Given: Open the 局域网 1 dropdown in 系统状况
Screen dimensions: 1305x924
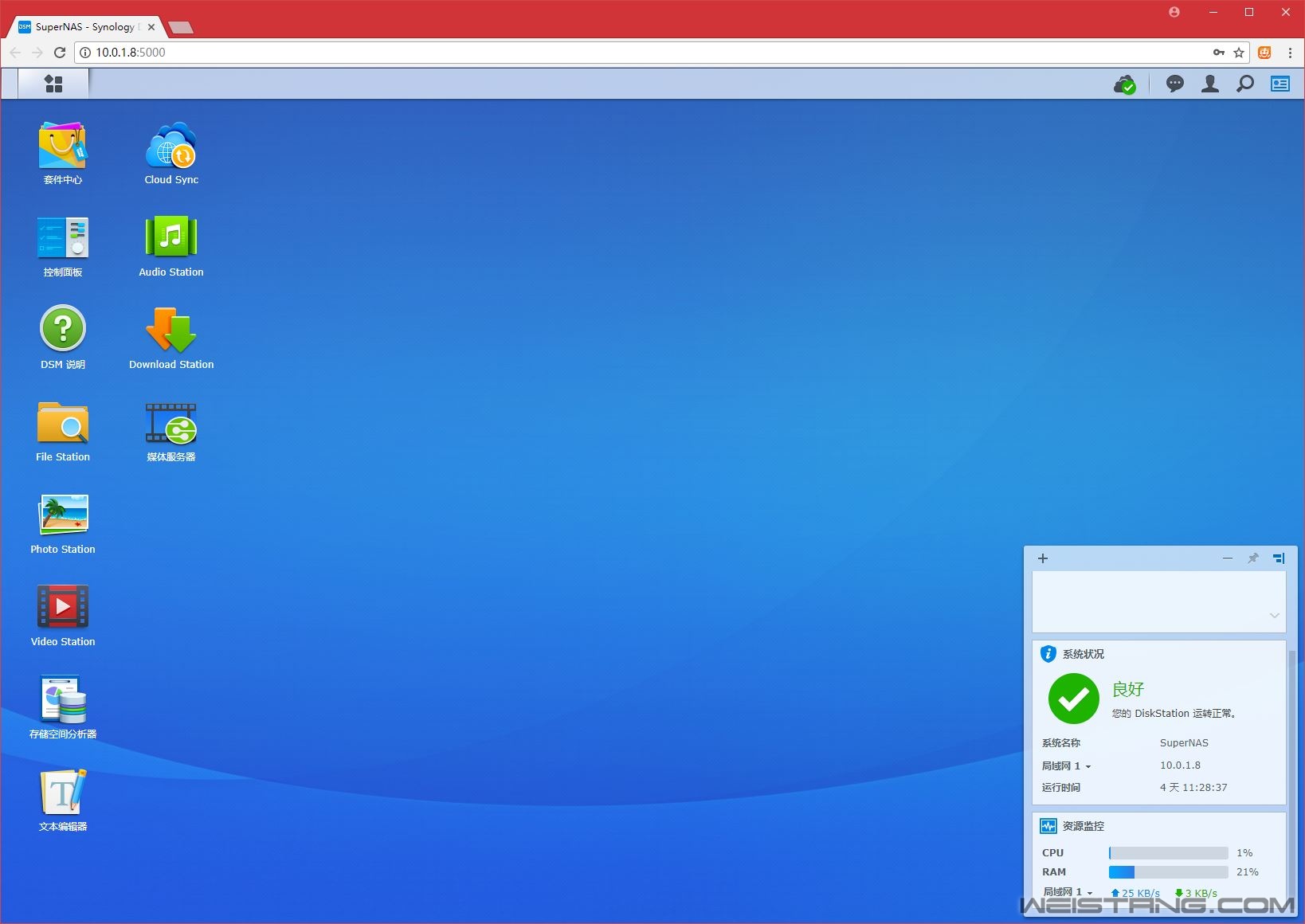Looking at the screenshot, I should [x=1067, y=765].
